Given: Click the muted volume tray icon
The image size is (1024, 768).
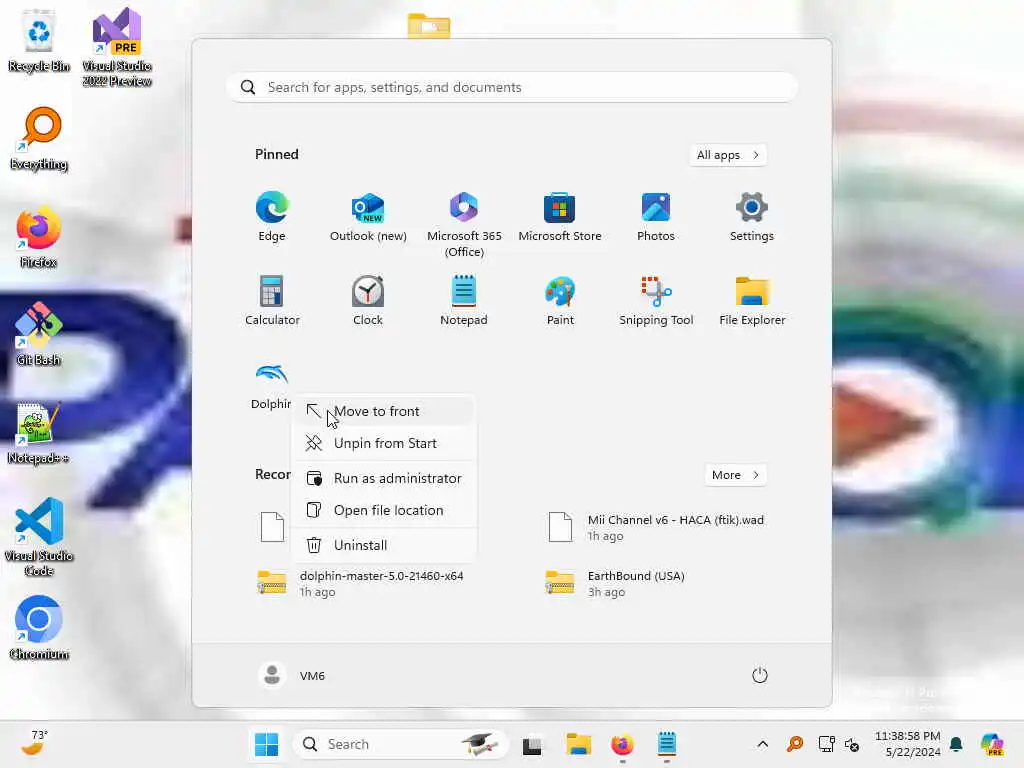Looking at the screenshot, I should pos(852,744).
